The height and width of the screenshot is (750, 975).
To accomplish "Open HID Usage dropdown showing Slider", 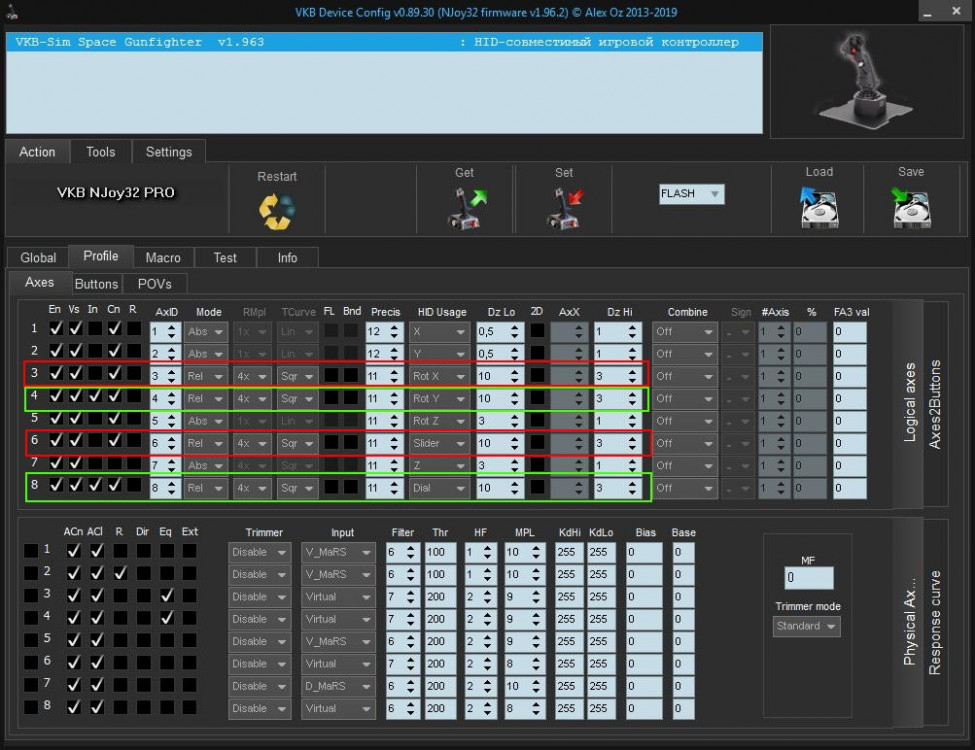I will [x=439, y=443].
